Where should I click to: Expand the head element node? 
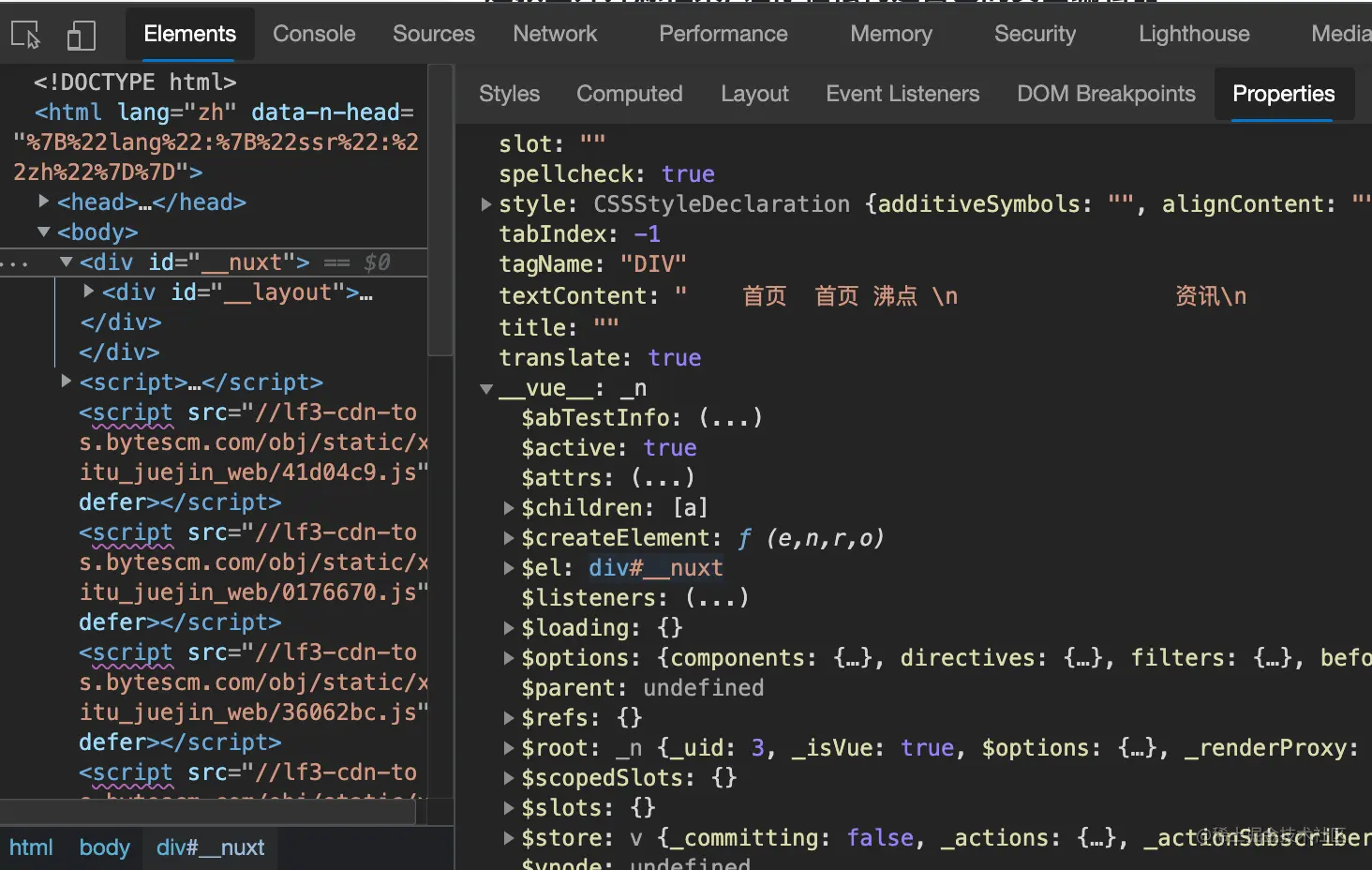coord(44,201)
